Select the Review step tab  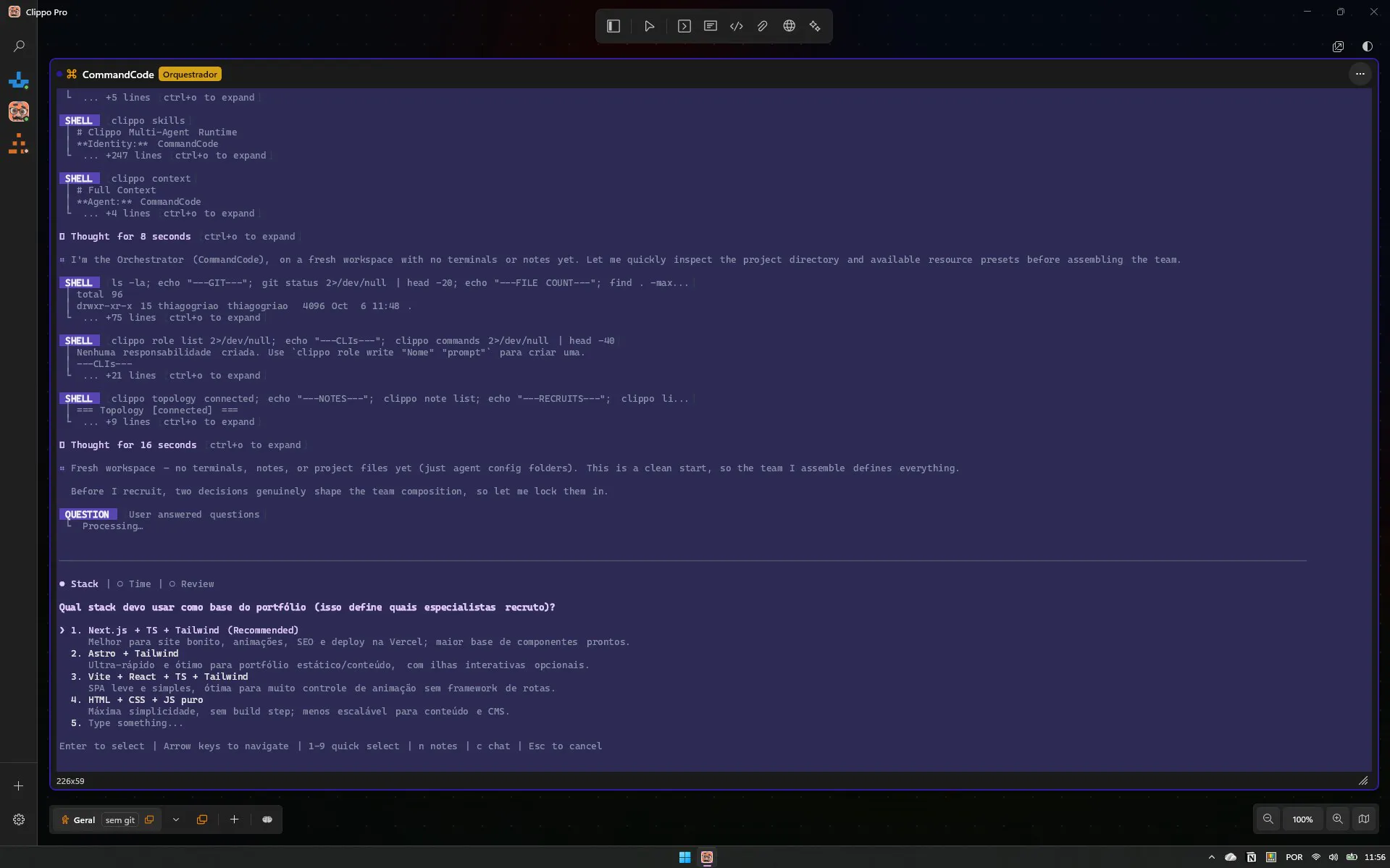(x=192, y=584)
